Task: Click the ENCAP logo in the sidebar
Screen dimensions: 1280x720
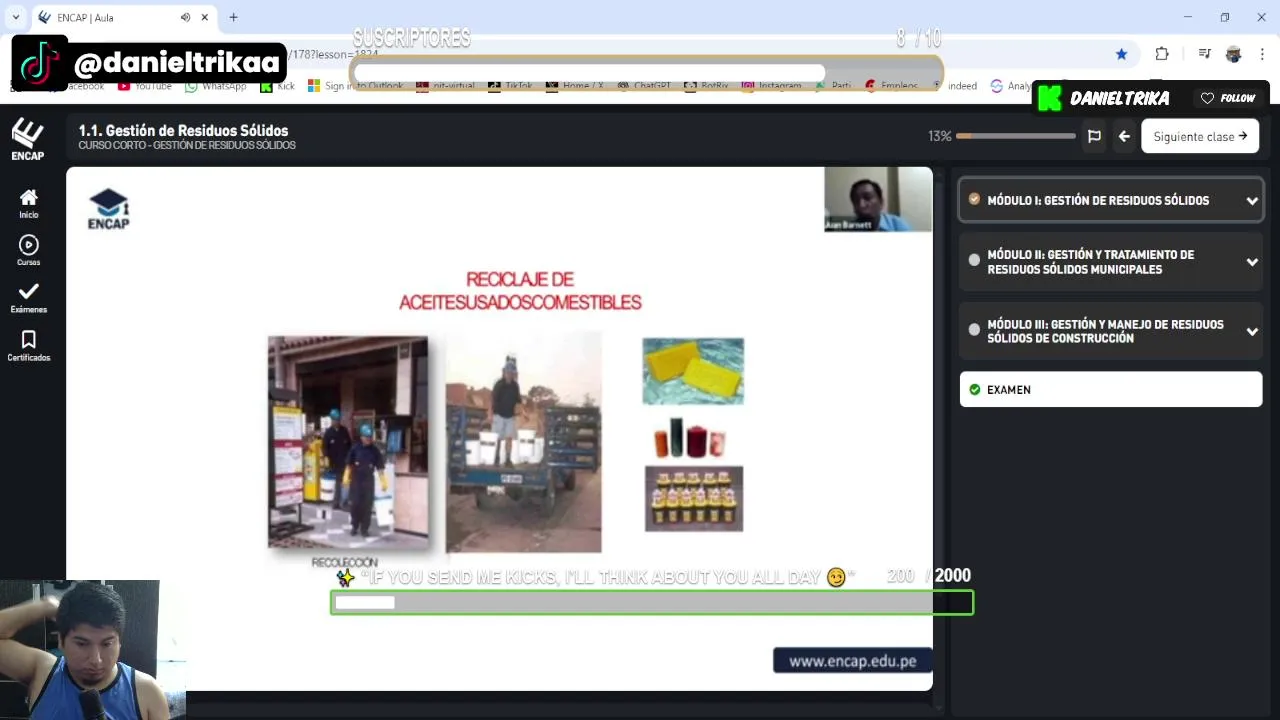Action: 27,140
